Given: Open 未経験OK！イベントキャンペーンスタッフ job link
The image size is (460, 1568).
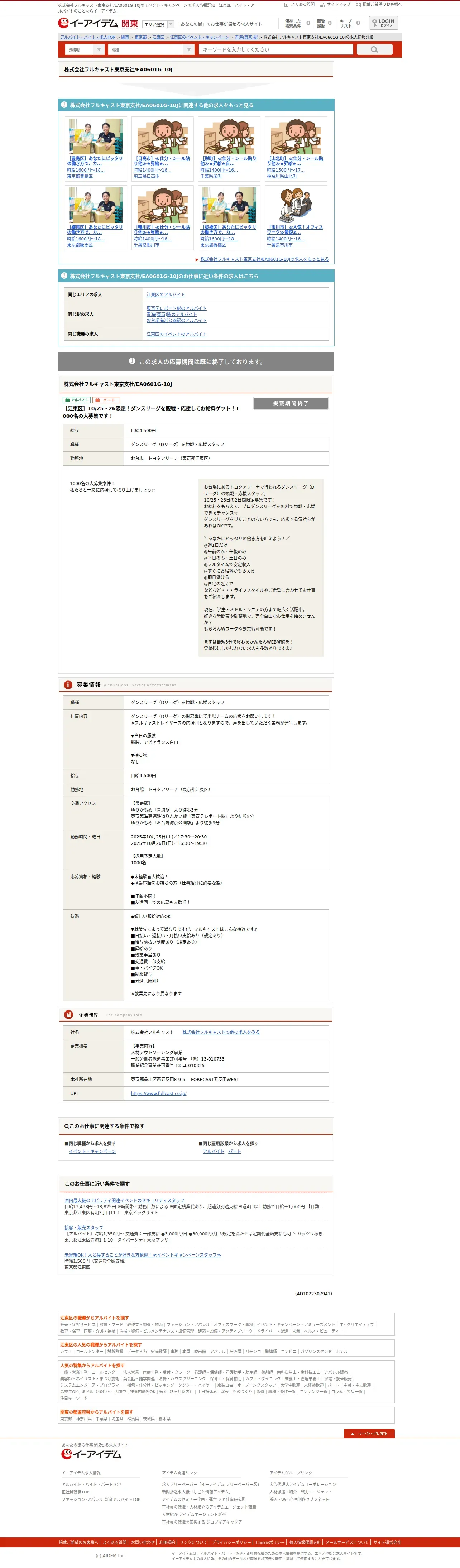Looking at the screenshot, I should click(143, 1255).
